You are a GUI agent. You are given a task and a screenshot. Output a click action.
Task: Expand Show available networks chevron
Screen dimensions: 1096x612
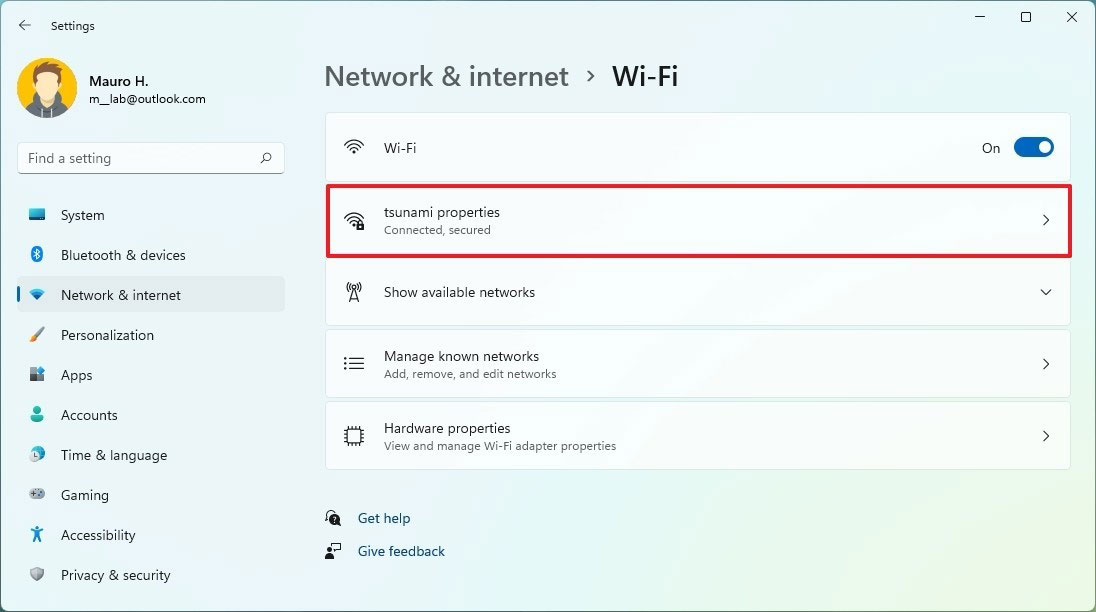click(1046, 292)
